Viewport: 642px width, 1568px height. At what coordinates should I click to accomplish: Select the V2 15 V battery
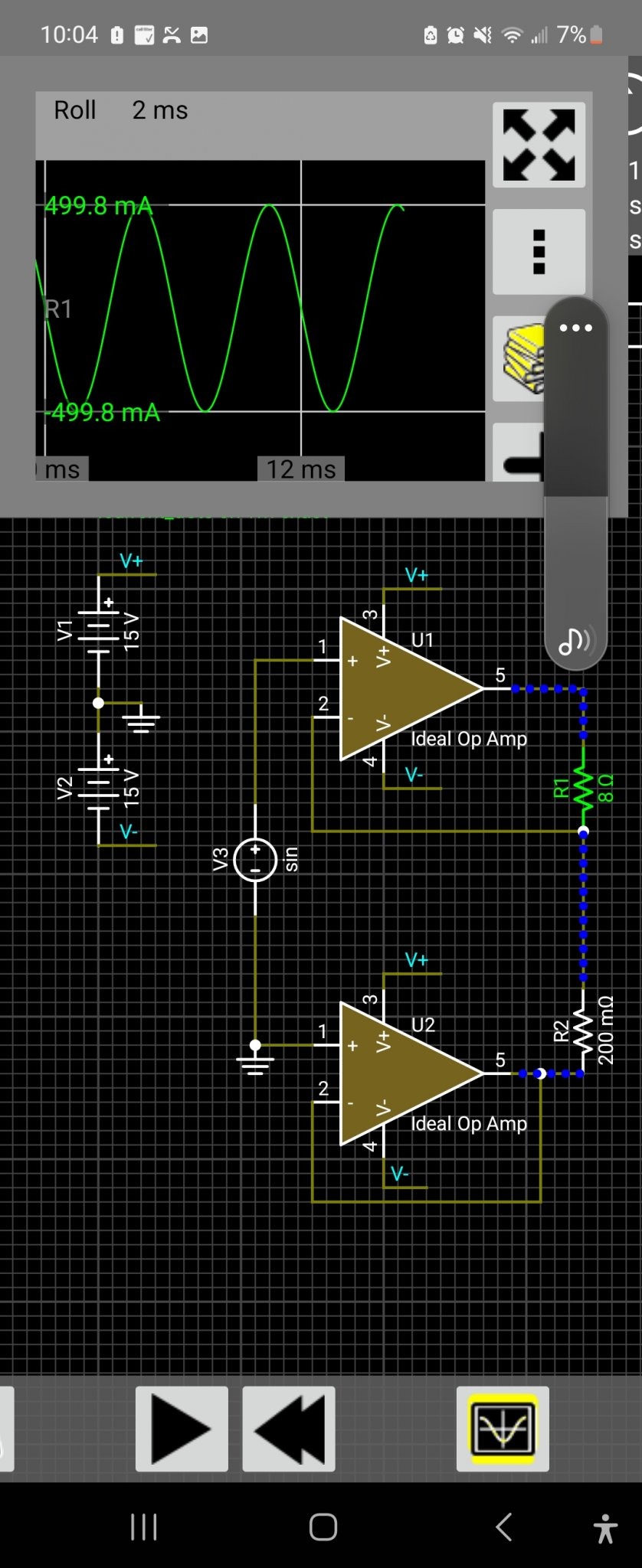click(x=98, y=787)
